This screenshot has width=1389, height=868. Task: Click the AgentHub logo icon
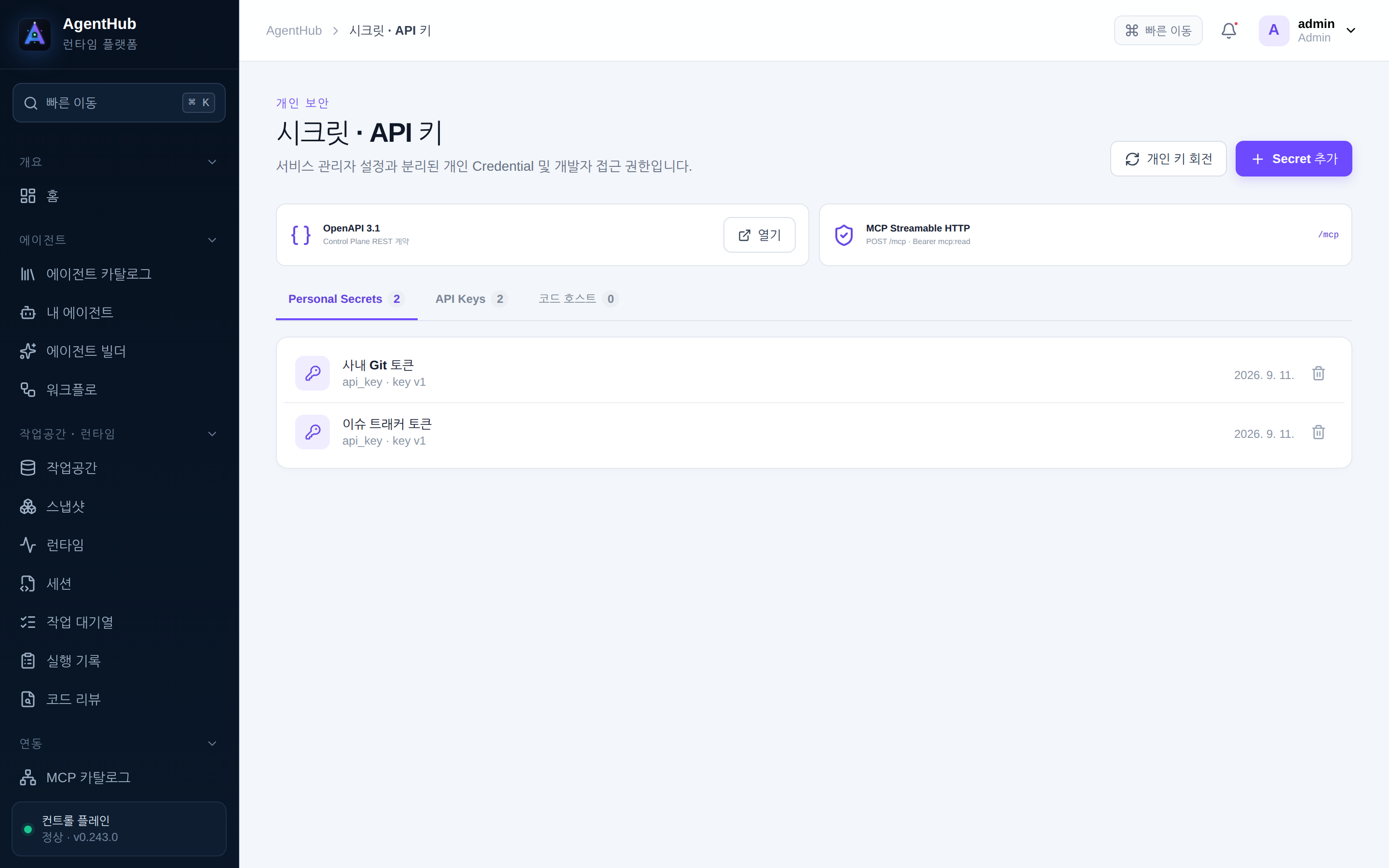click(x=34, y=34)
